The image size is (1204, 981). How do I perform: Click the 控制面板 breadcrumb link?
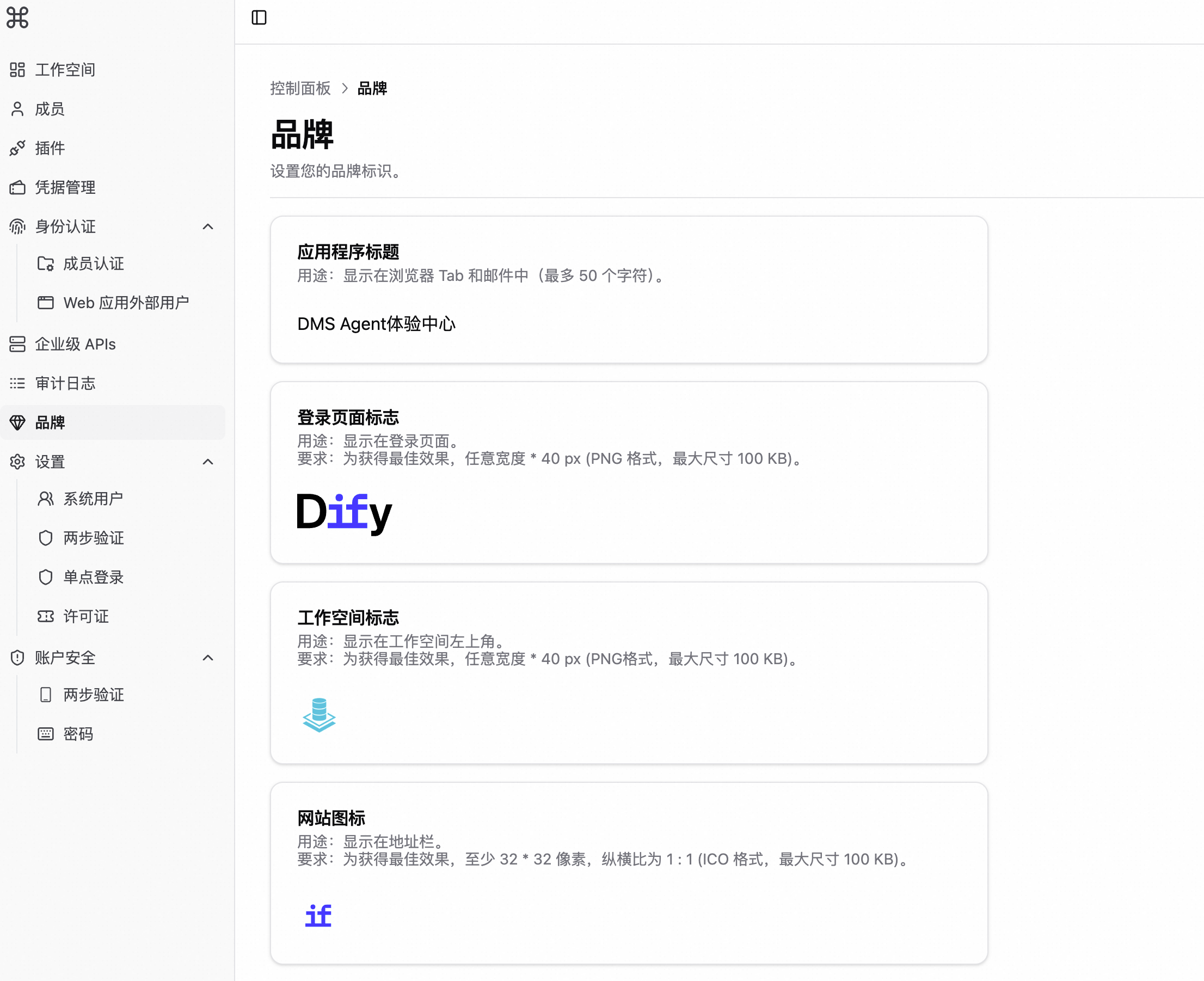pyautogui.click(x=300, y=89)
